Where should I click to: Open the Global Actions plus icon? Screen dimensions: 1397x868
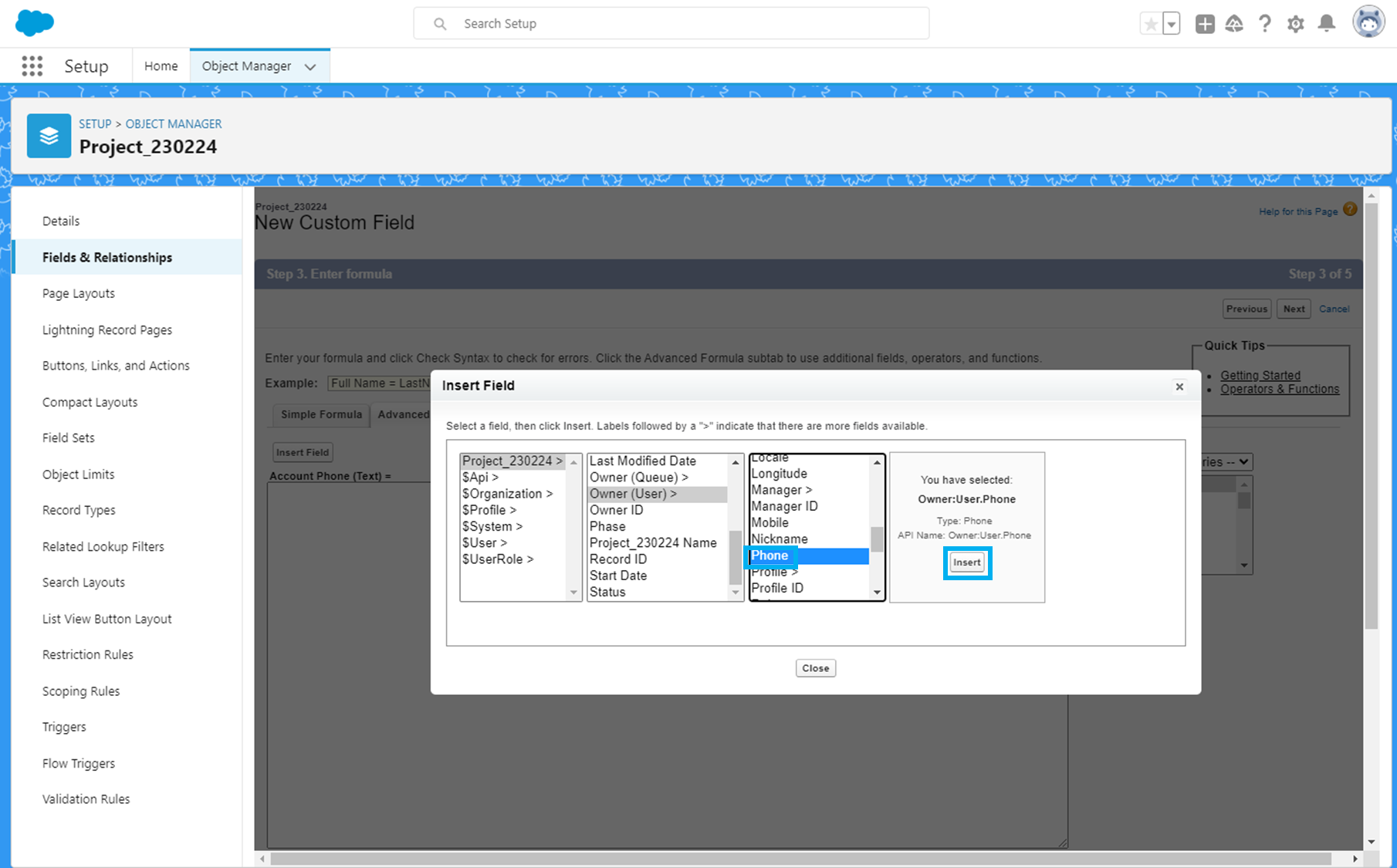tap(1205, 24)
